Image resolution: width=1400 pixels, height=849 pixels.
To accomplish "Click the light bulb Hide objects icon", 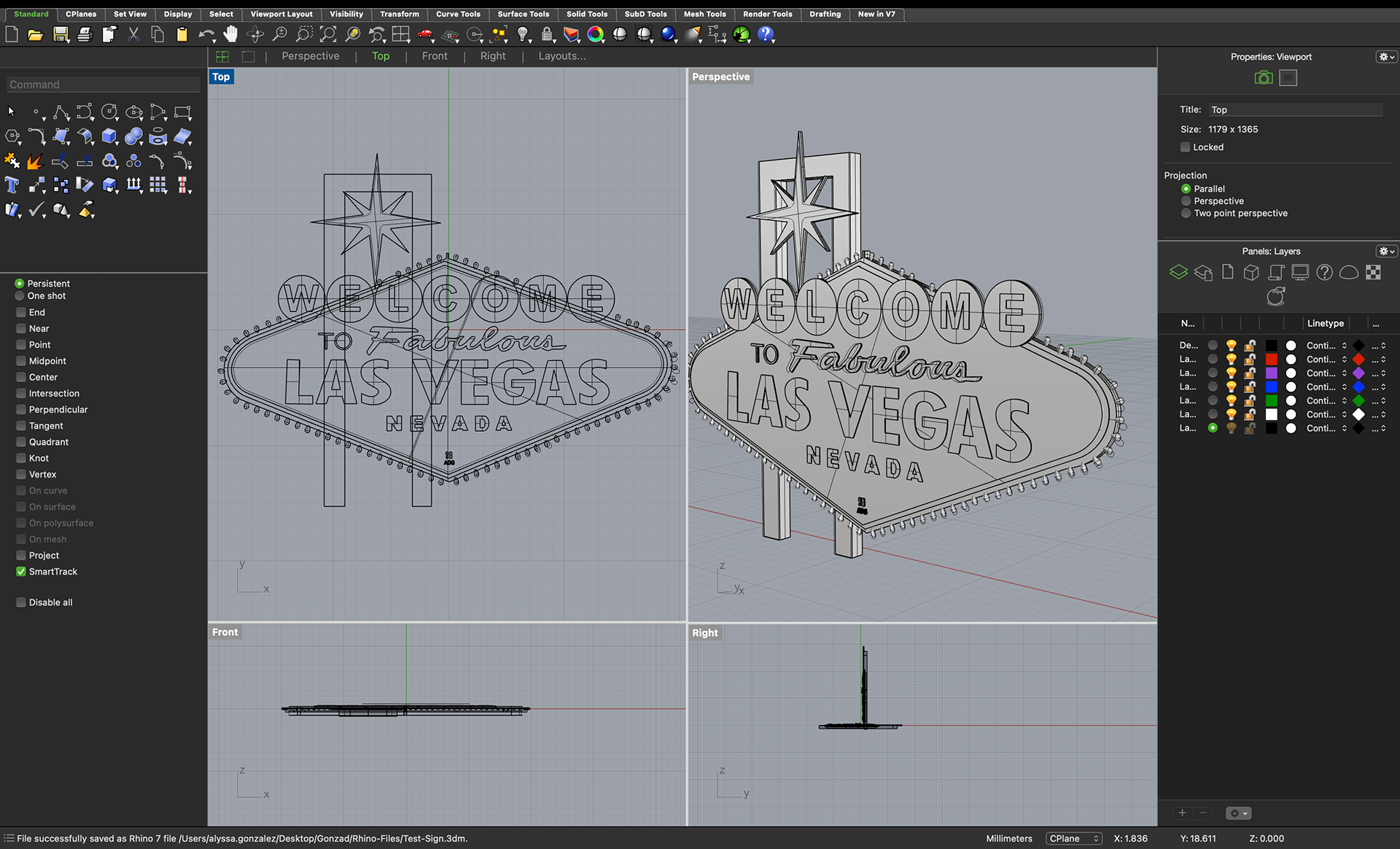I will (x=523, y=34).
